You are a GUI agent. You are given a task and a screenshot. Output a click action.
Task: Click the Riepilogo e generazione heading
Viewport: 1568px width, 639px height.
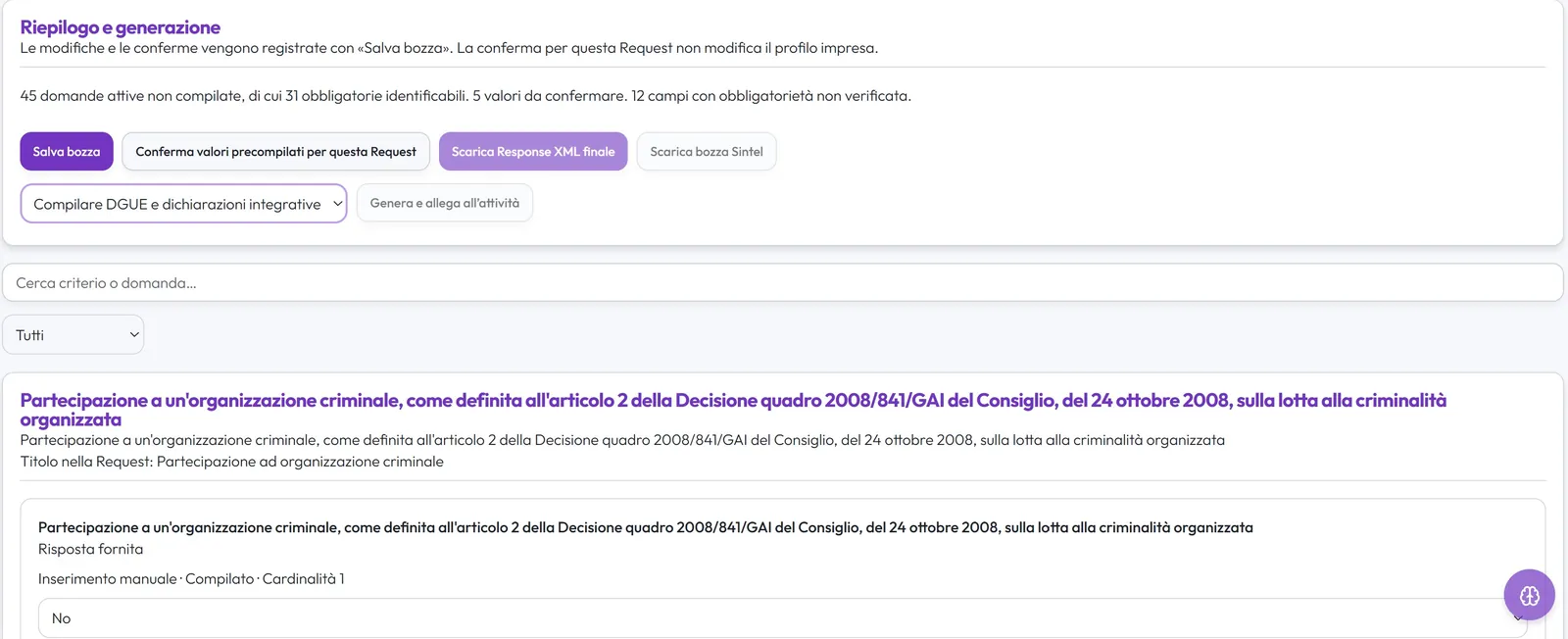pos(121,27)
